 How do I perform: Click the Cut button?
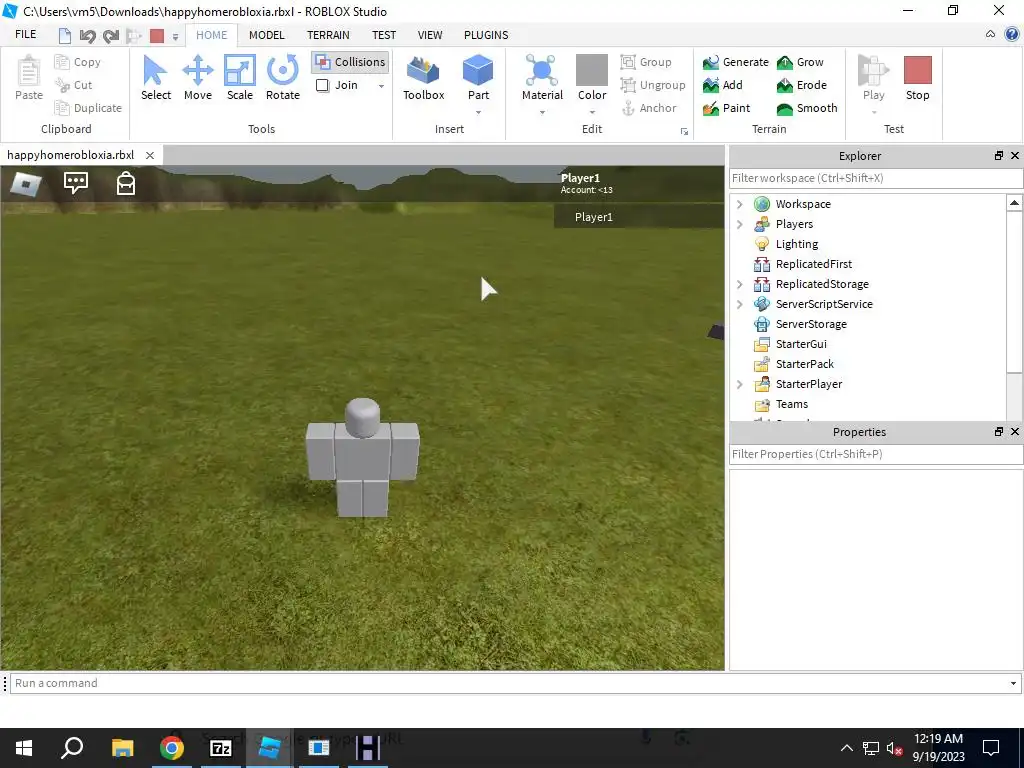click(74, 85)
